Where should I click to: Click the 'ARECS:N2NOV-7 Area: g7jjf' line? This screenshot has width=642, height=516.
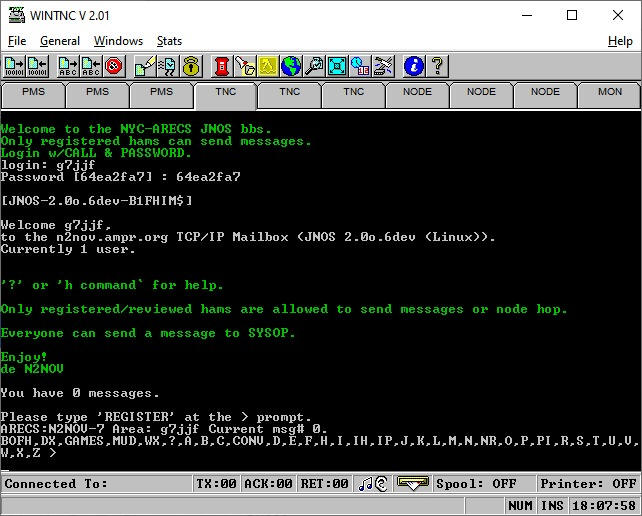[x=164, y=429]
